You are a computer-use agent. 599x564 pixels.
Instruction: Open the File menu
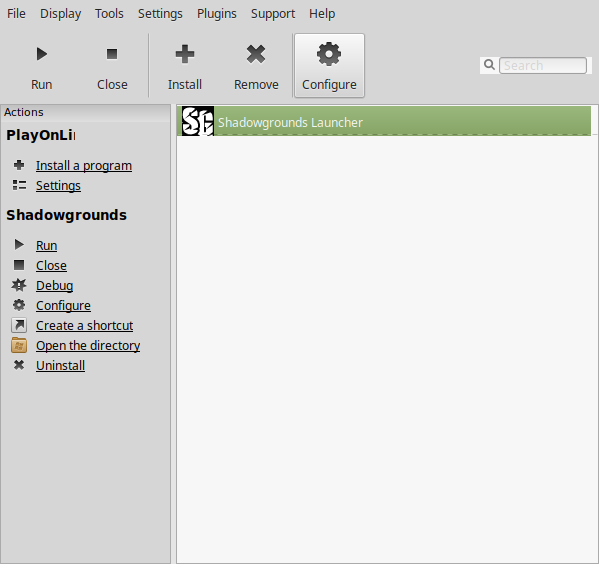(x=16, y=14)
